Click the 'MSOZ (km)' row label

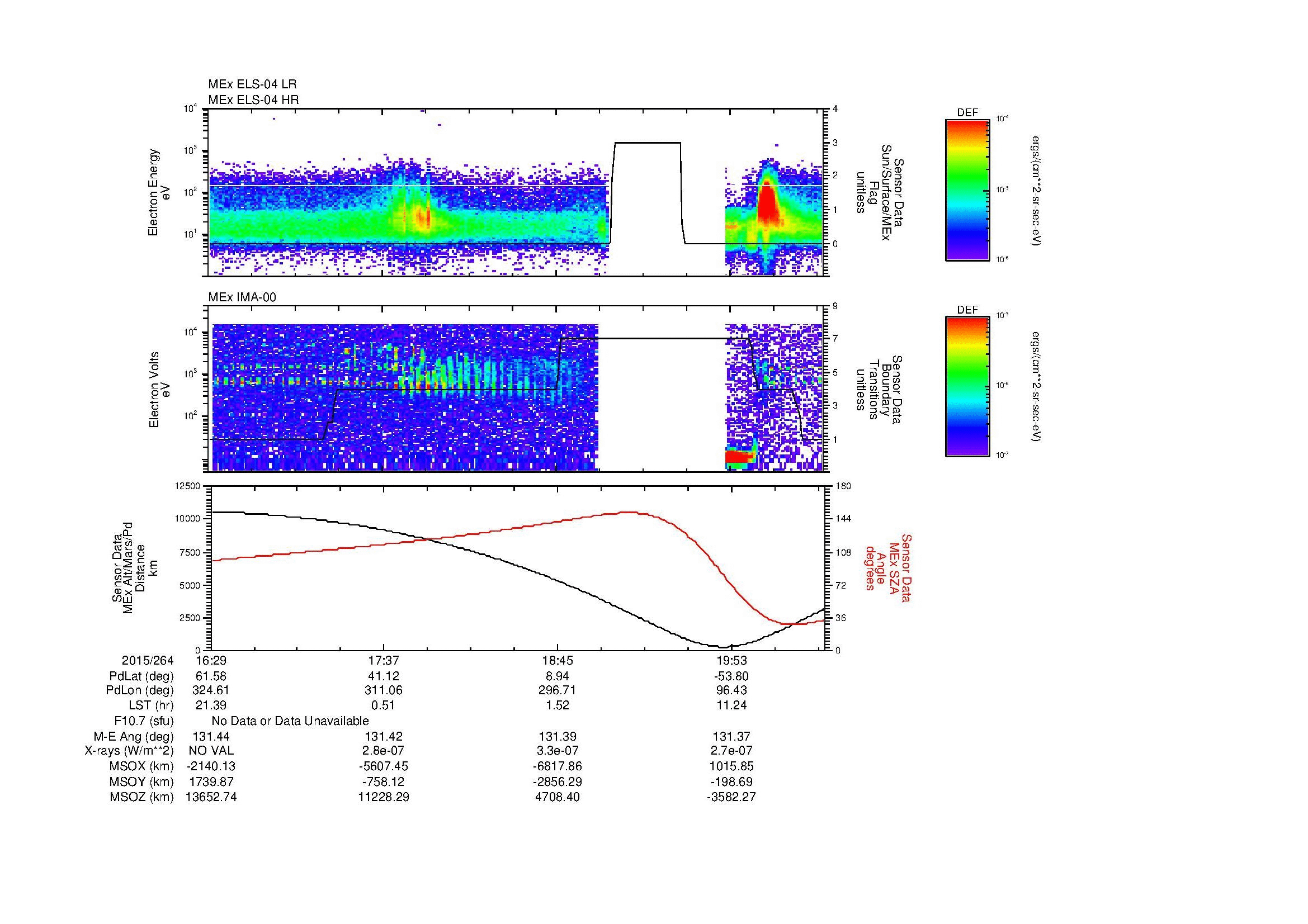coord(141,798)
